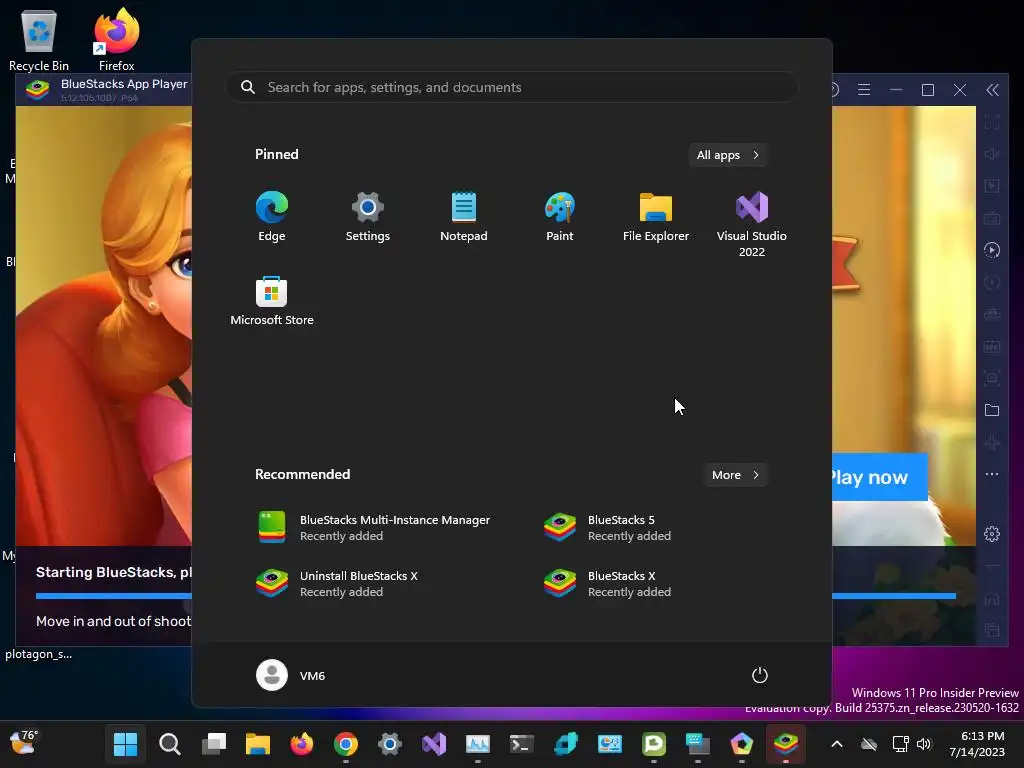Click BlueStacks Android home button icon
Viewport: 1024px width, 768px height.
992,598
